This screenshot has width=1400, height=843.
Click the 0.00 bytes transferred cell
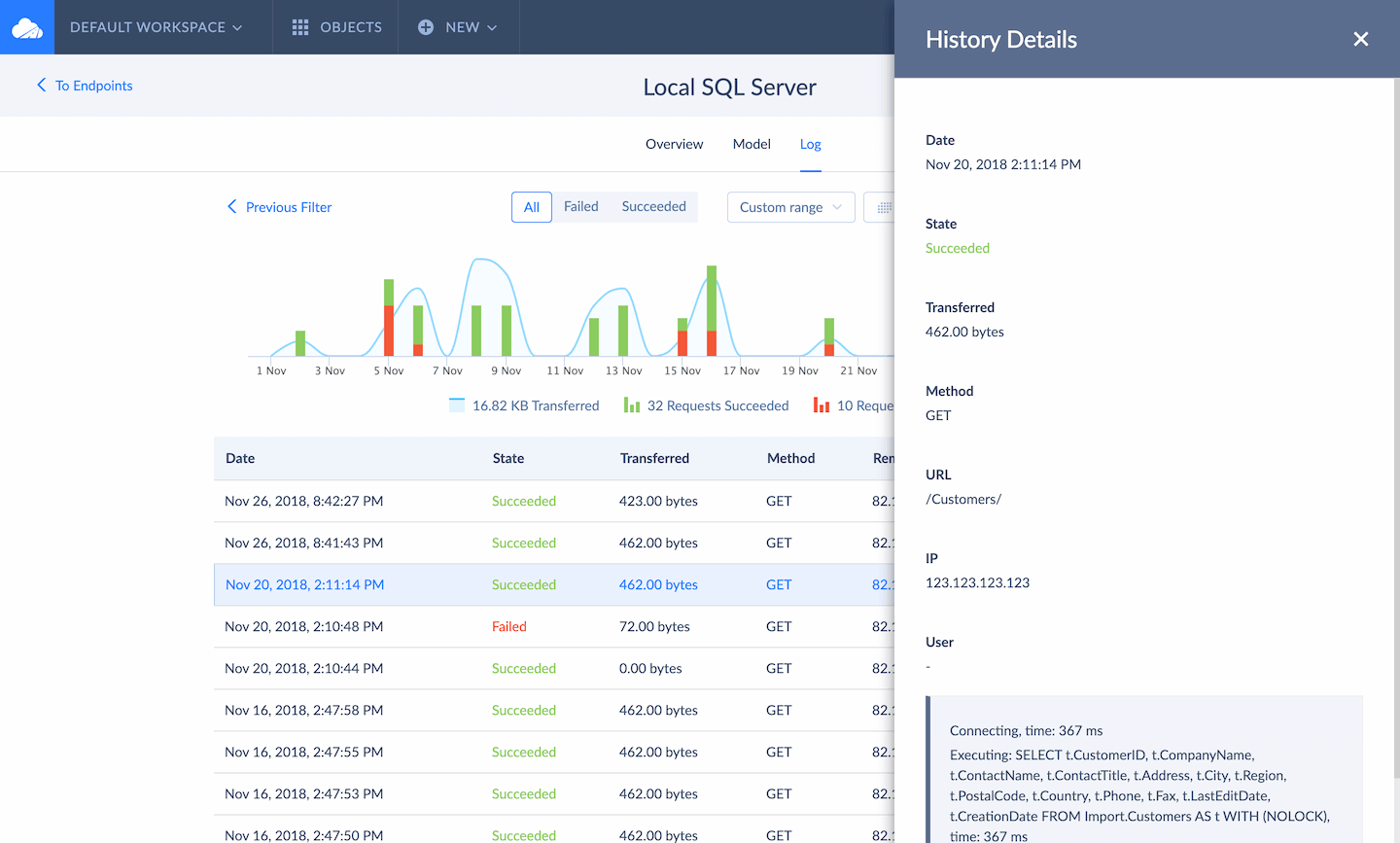point(650,668)
